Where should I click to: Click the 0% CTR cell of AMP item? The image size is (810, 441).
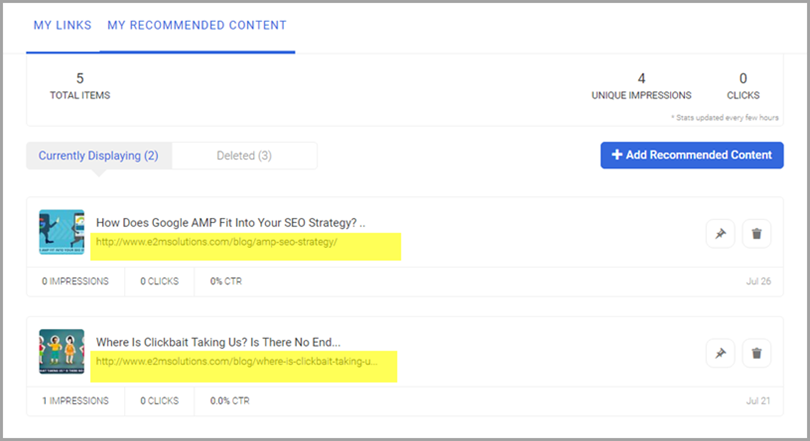226,281
